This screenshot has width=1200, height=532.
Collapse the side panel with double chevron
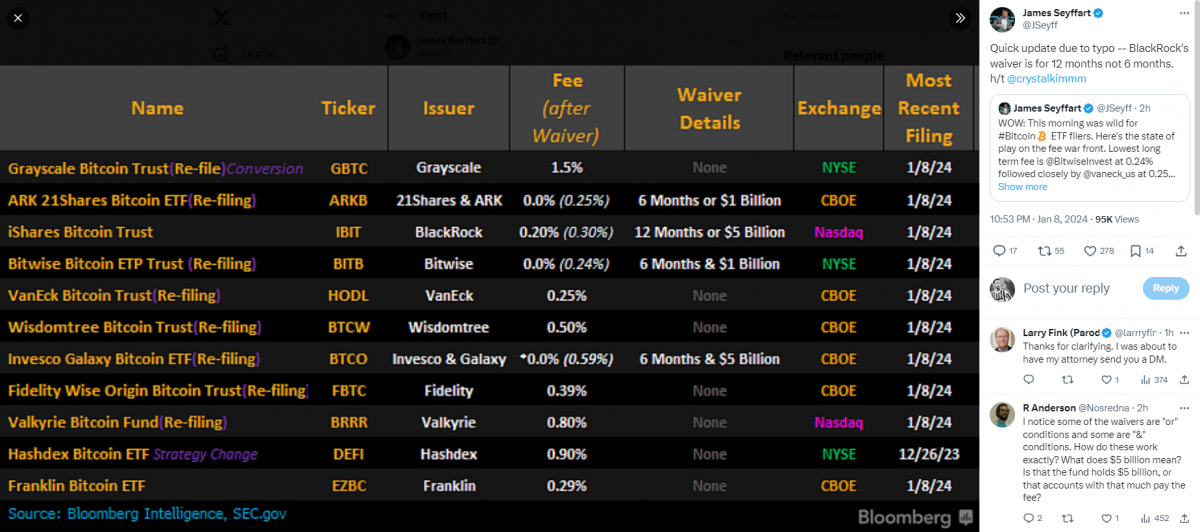[x=960, y=18]
